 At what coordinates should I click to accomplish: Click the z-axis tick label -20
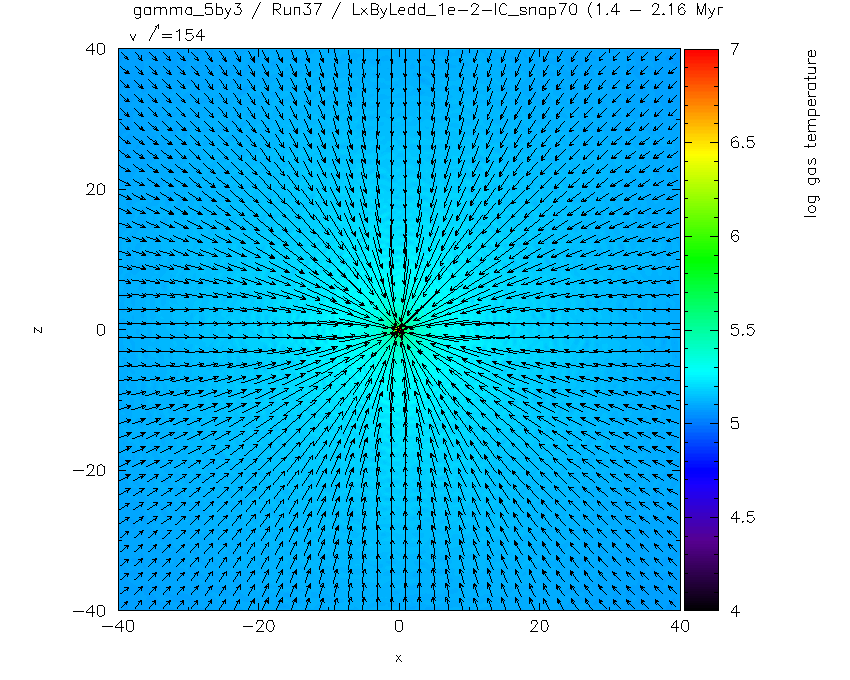89,471
